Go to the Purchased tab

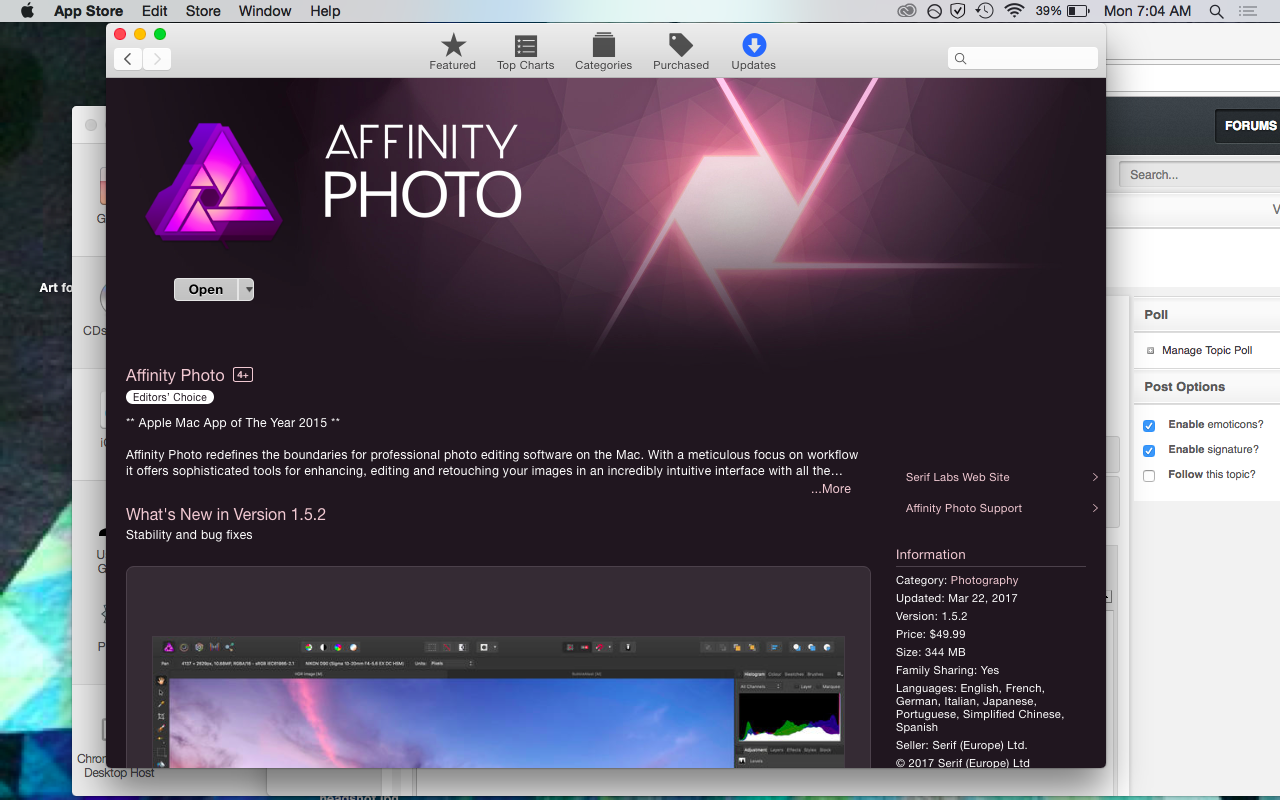click(x=681, y=52)
